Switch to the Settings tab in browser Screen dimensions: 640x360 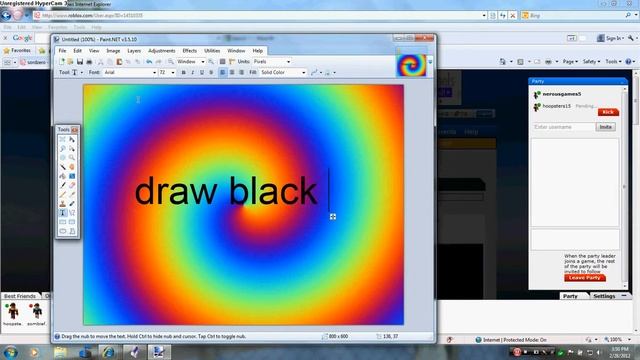point(604,296)
